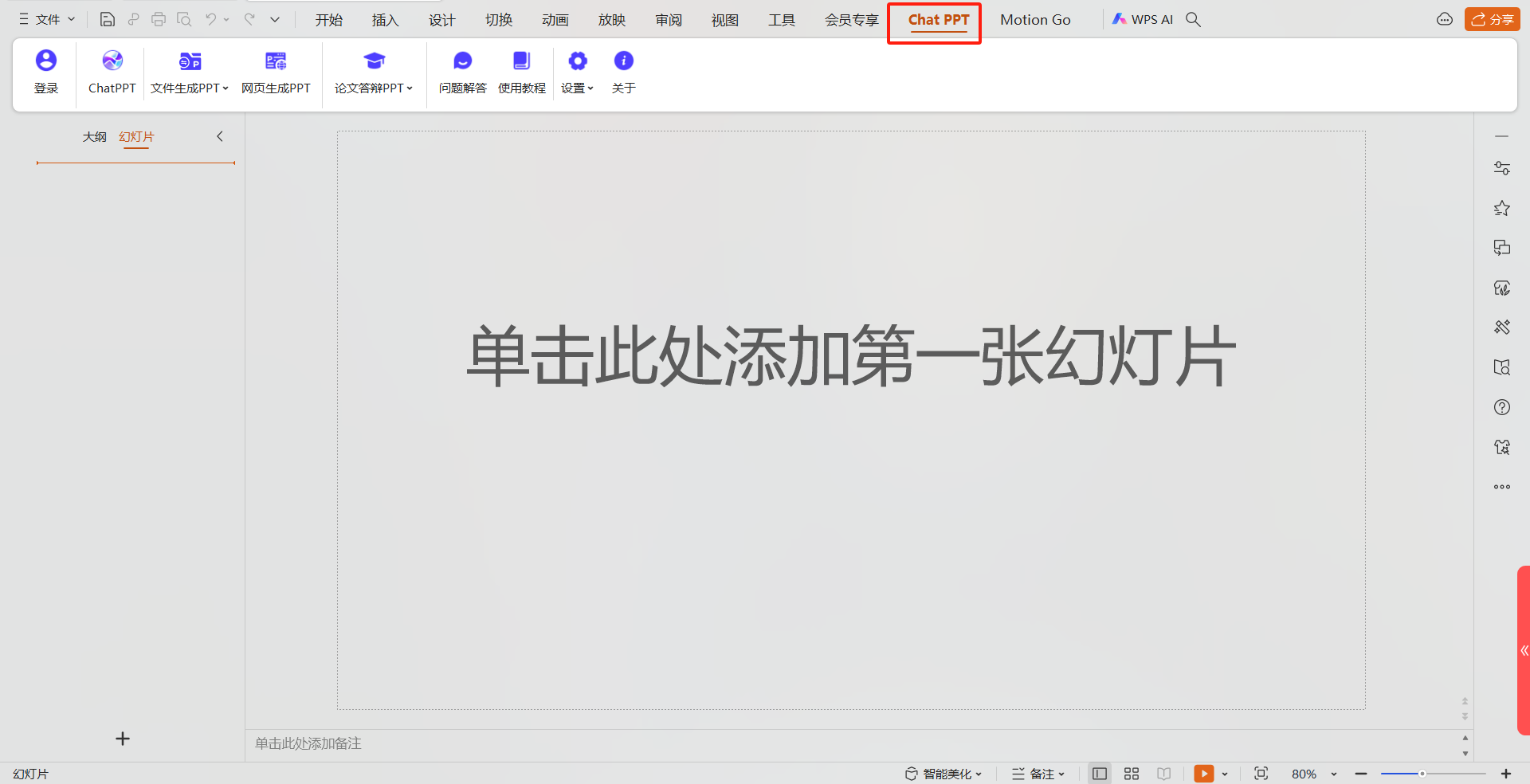Open 论文答辩PPT tool
Screen dimensions: 1530x784
(x=374, y=61)
